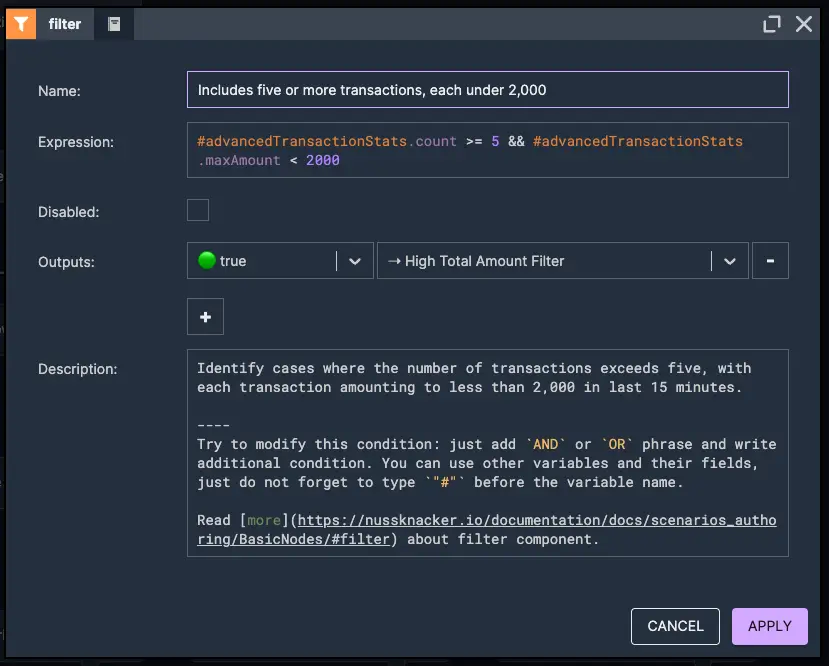Open the nussknacker.io documentation link
Image resolution: width=829 pixels, height=666 pixels.
point(486,530)
